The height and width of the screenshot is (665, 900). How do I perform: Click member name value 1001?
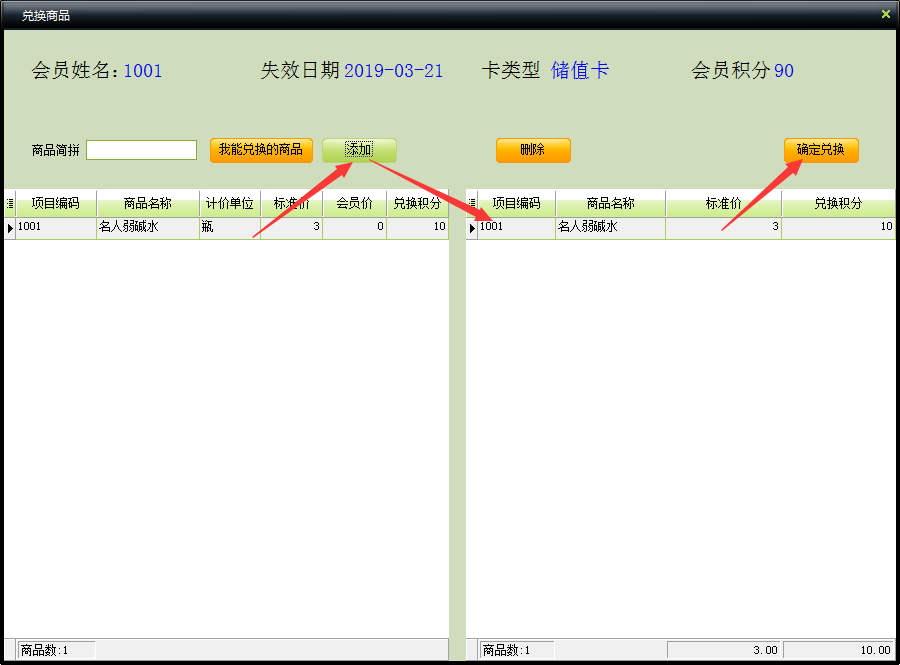(143, 71)
